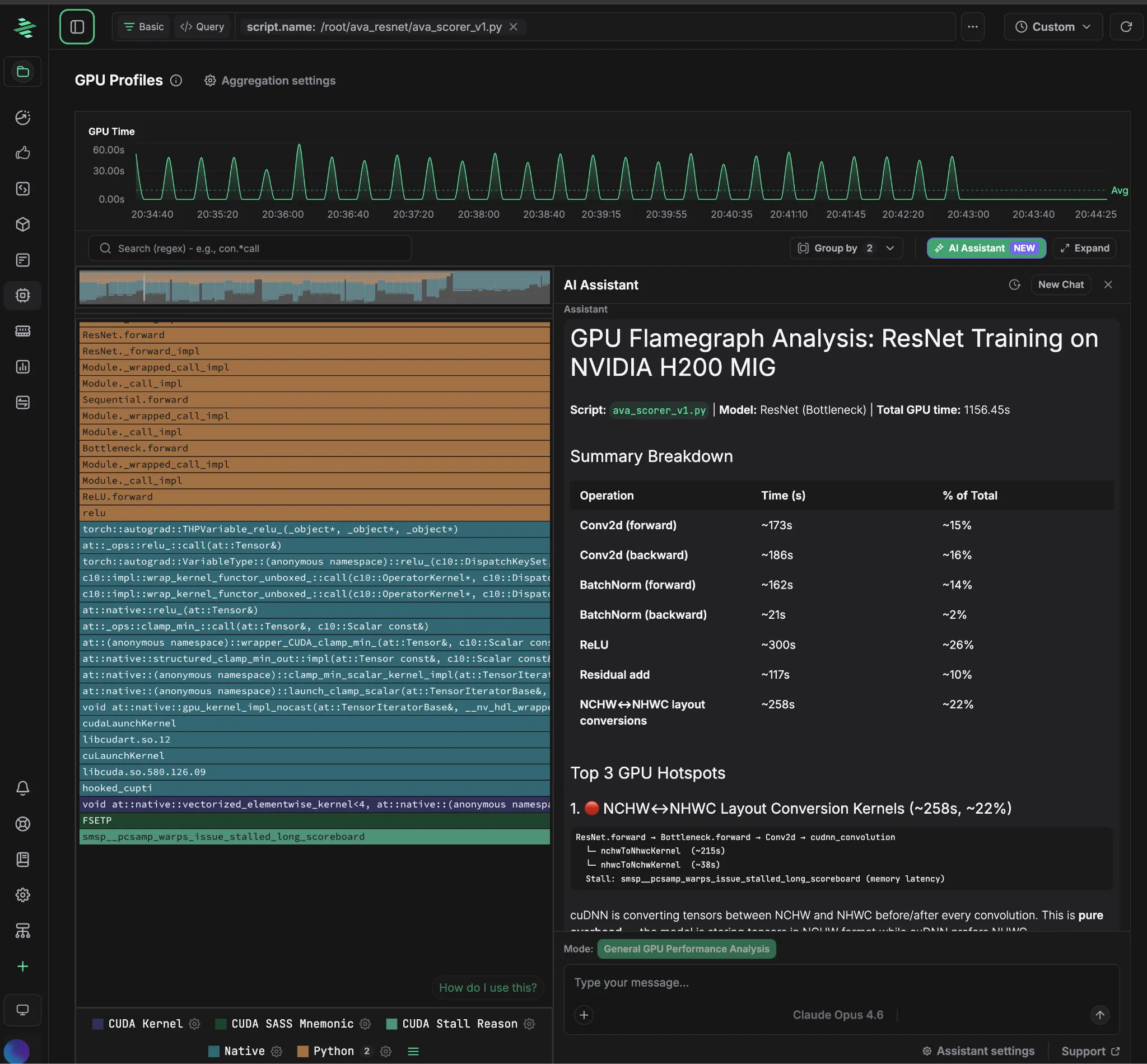Toggle the CUDA Kernel legend entry
This screenshot has height=1064, width=1147.
click(x=137, y=1024)
